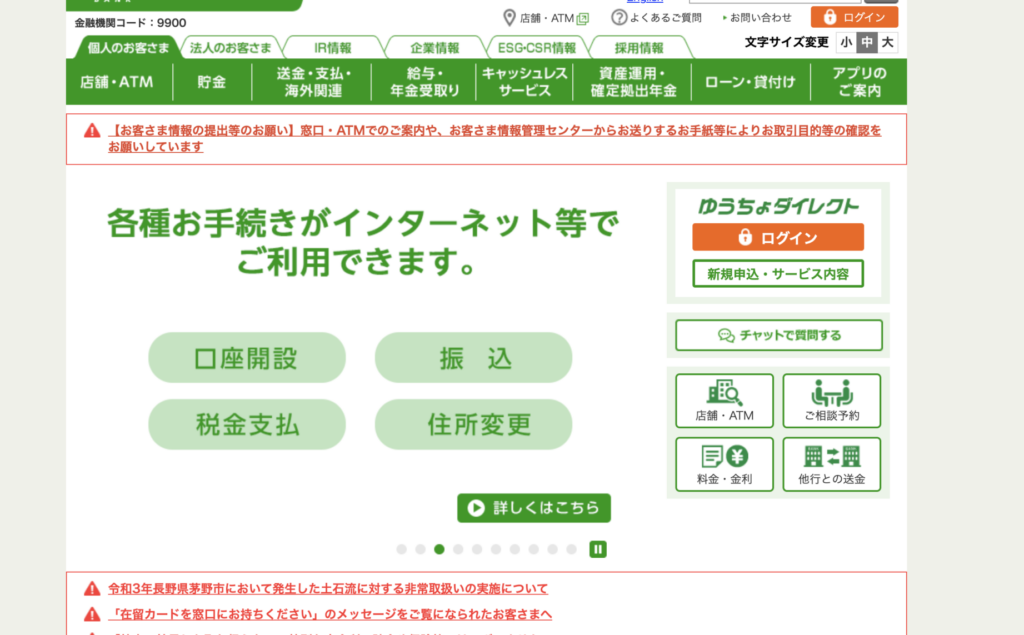Viewport: 1024px width, 635px height.
Task: Switch to the 法人のお客さま tab
Action: 231,47
